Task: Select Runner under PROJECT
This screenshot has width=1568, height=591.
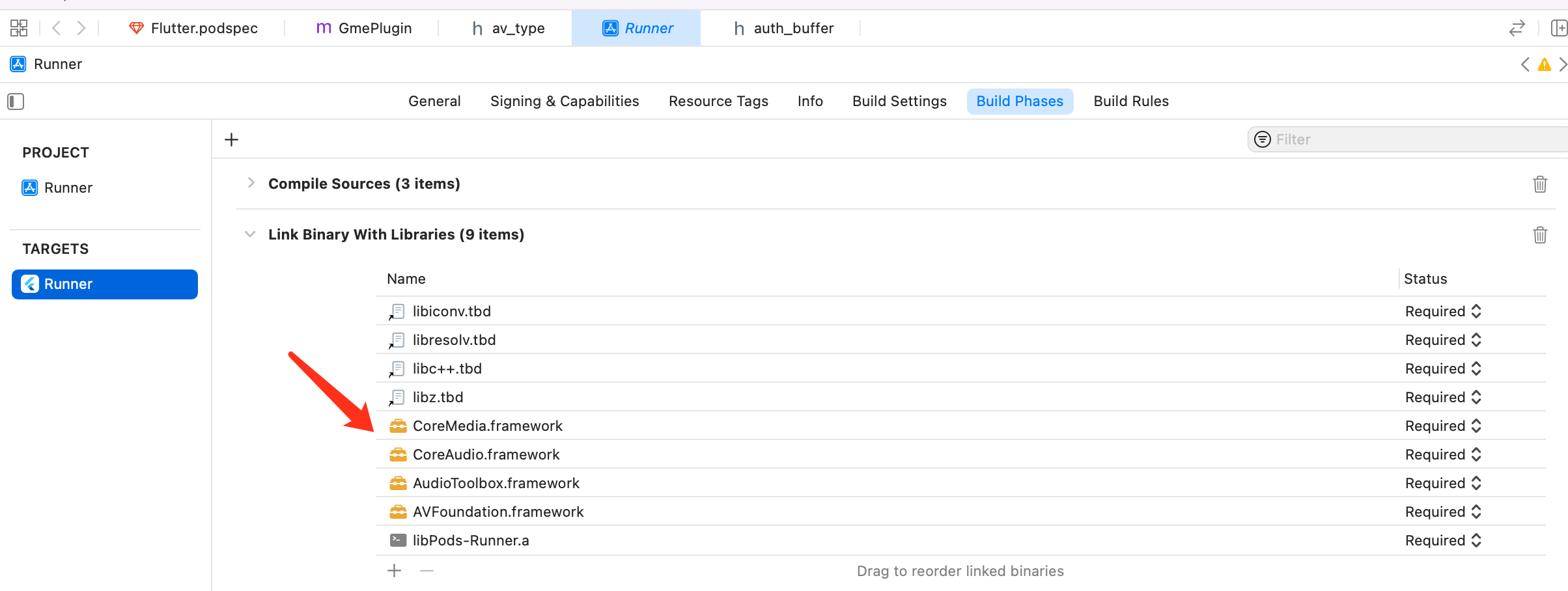Action: point(57,187)
